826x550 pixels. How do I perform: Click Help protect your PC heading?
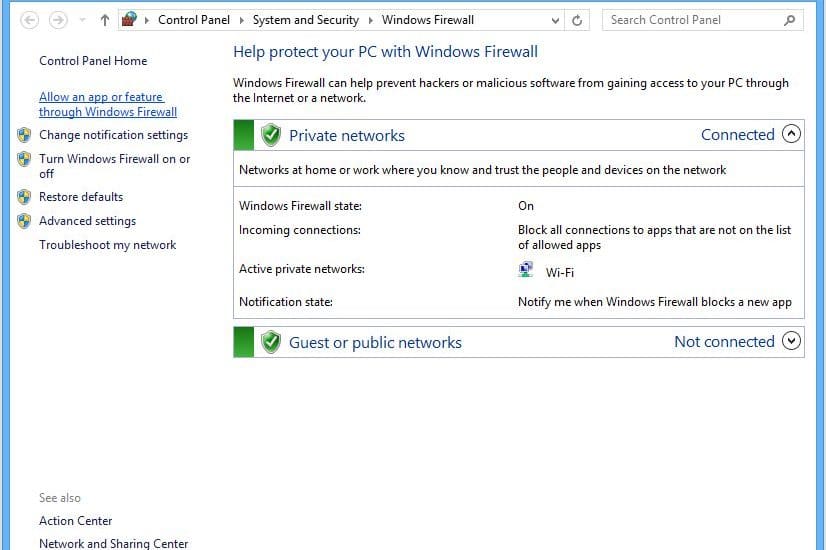click(385, 52)
